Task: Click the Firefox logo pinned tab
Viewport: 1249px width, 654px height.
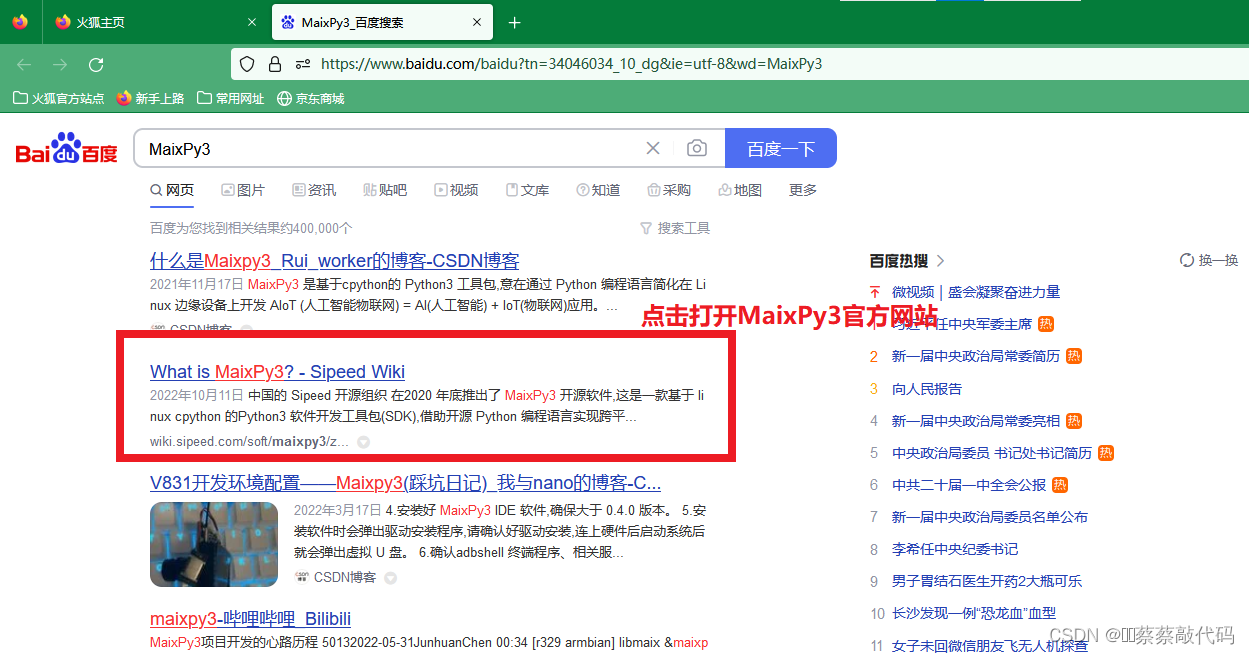Action: pyautogui.click(x=20, y=22)
